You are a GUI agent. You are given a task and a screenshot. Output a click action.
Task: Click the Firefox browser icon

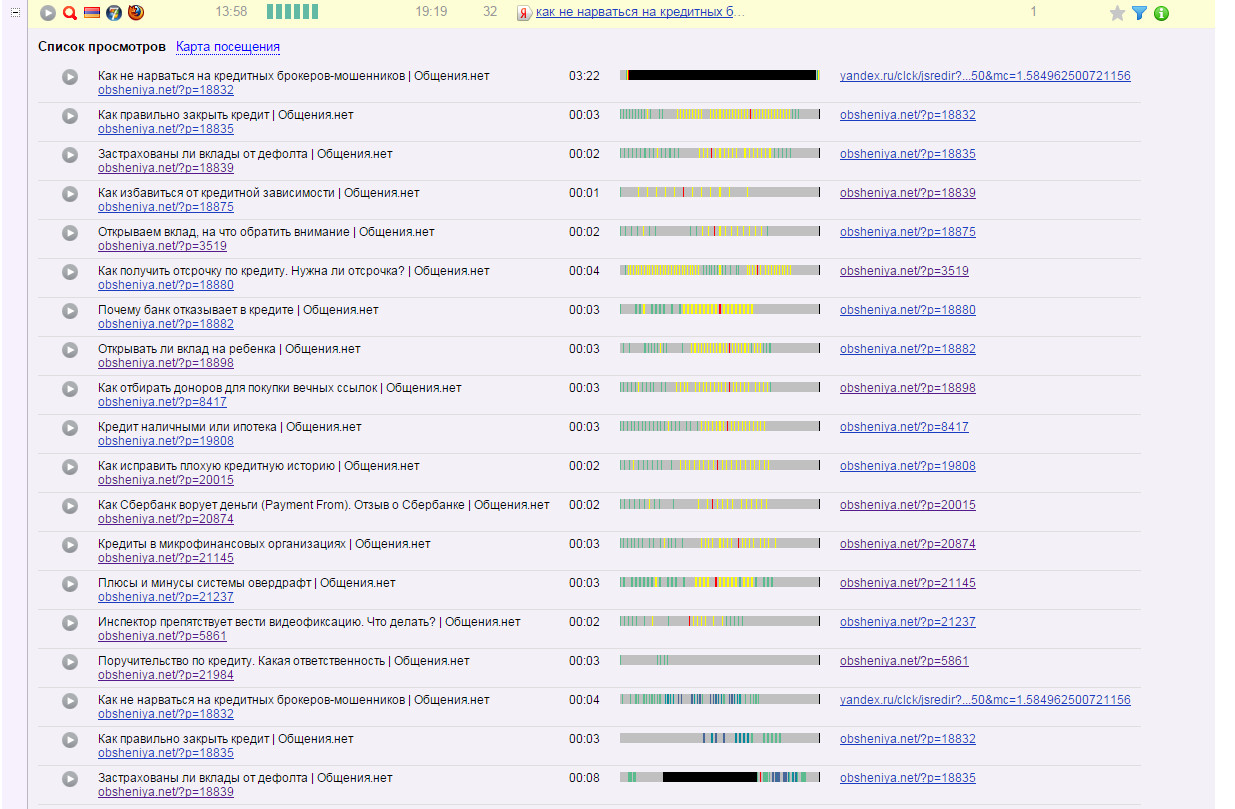click(x=136, y=13)
